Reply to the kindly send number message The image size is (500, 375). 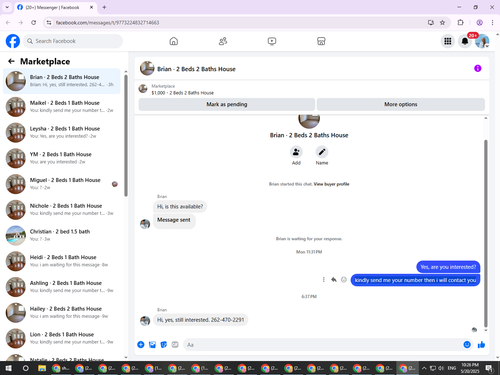click(x=334, y=280)
